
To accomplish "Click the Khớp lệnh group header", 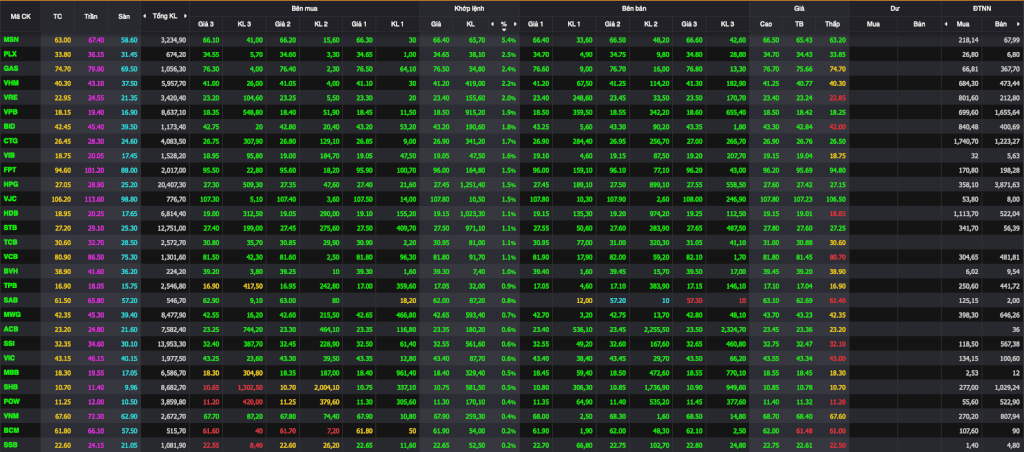I will pos(470,8).
